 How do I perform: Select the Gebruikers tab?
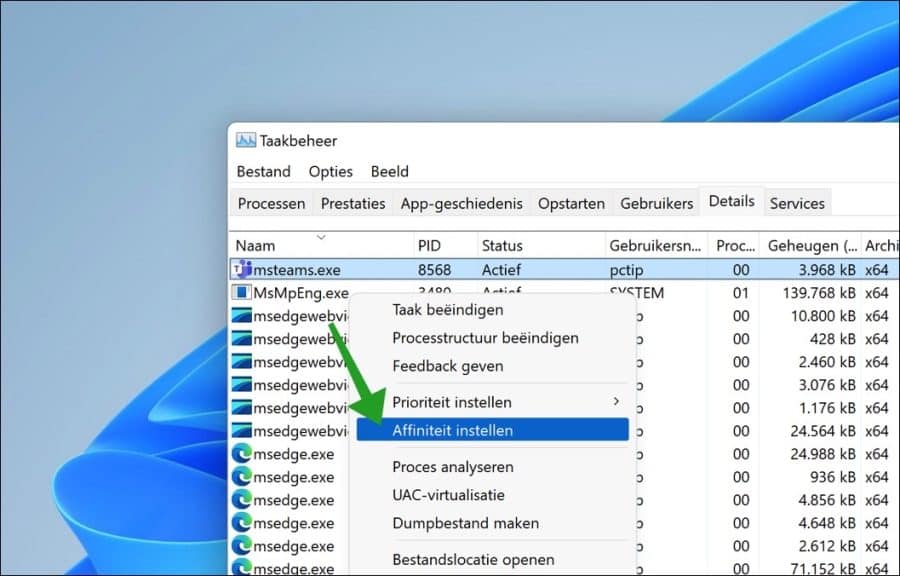(657, 204)
